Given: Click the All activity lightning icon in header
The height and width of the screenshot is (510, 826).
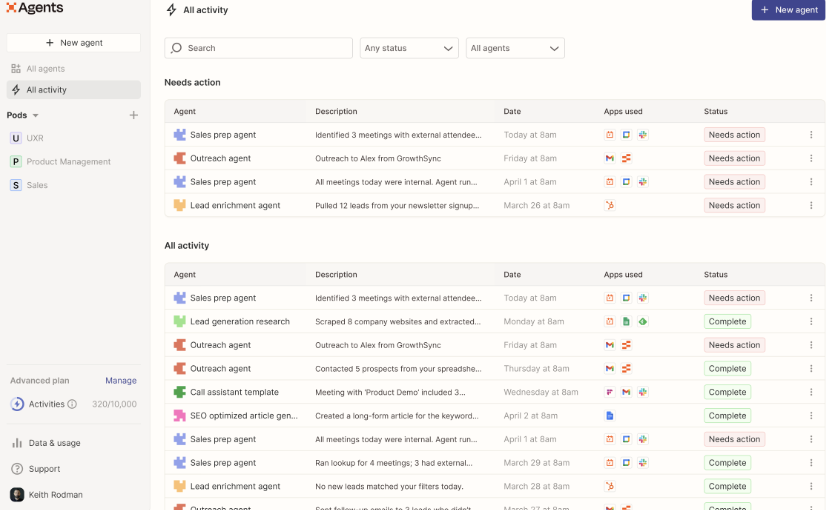Looking at the screenshot, I should pos(171,10).
